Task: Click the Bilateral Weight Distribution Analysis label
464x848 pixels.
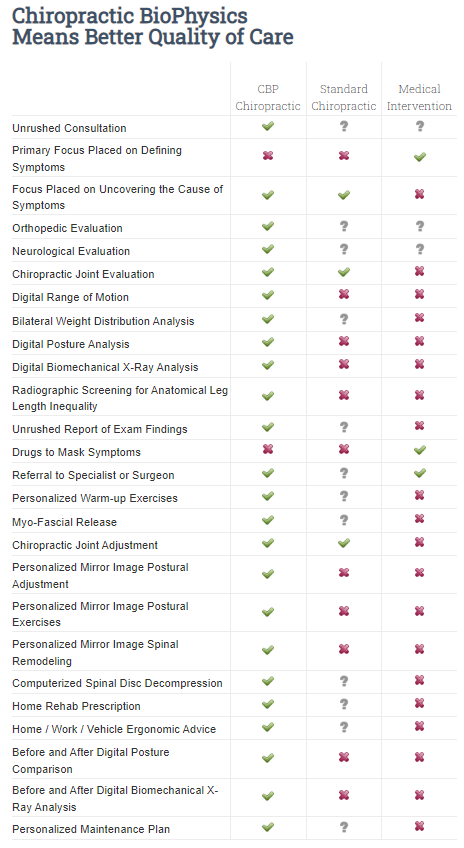Action: pos(103,321)
